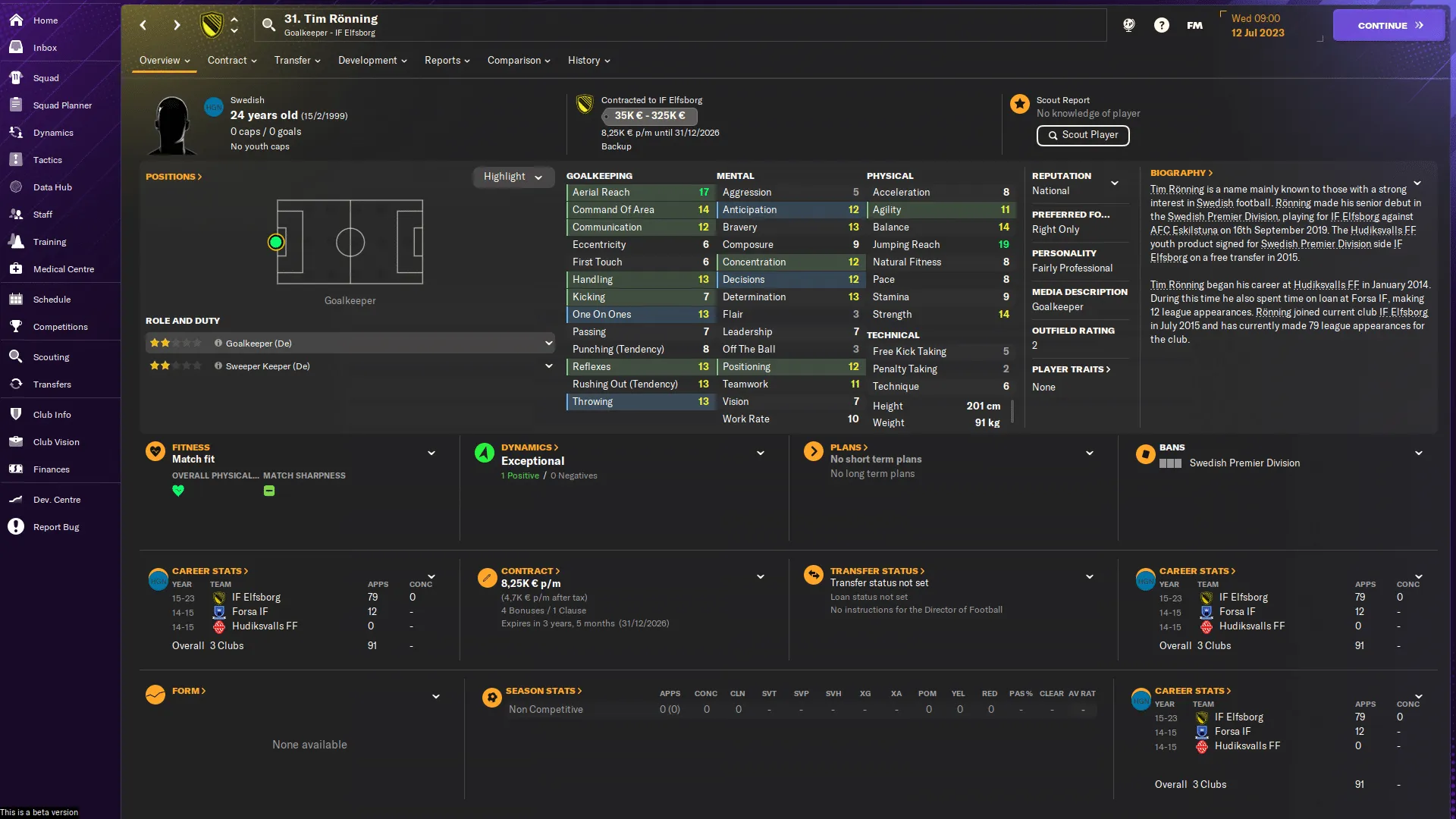
Task: Open the Contract tab menu
Action: click(x=232, y=61)
